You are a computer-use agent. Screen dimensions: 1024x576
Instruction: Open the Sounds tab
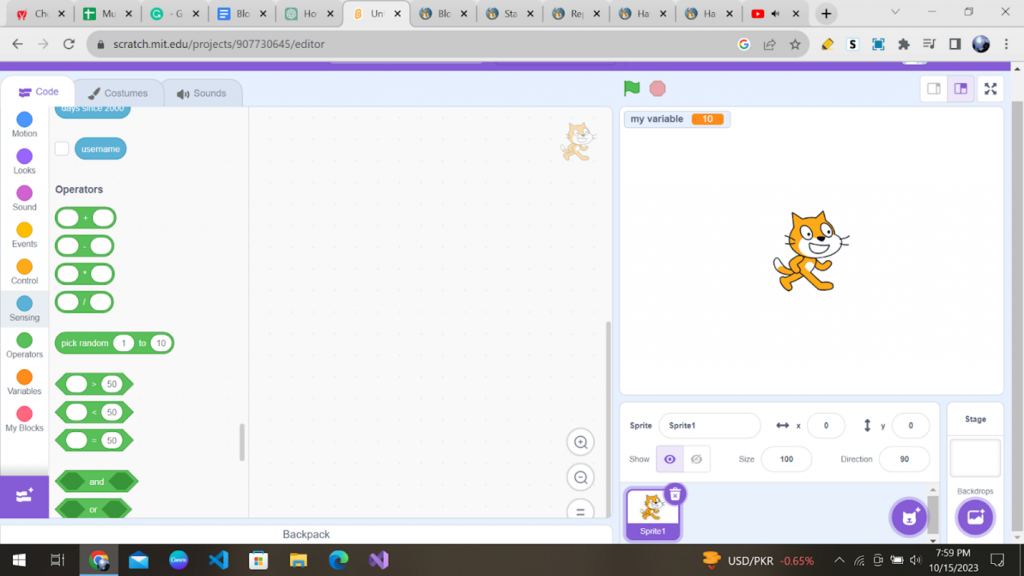pos(202,92)
